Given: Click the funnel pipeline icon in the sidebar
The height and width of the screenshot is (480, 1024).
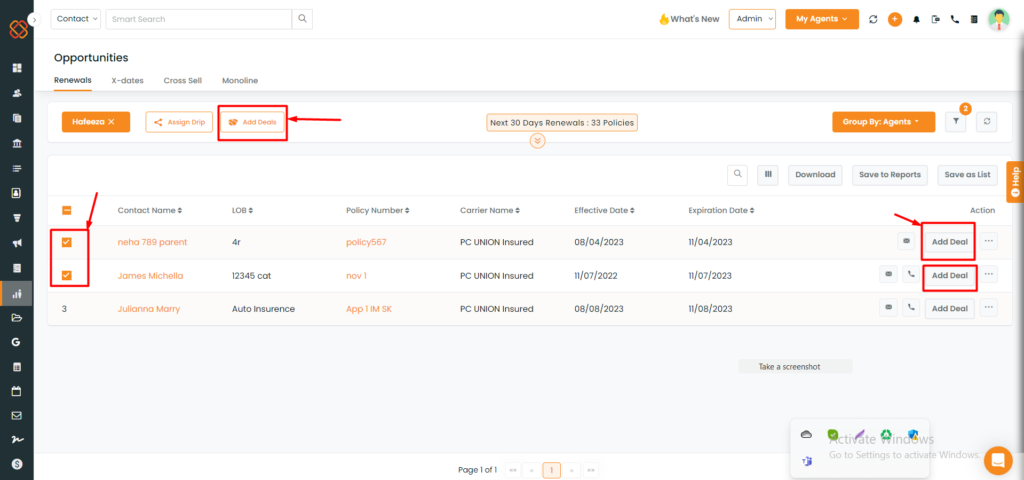Looking at the screenshot, I should tap(17, 217).
